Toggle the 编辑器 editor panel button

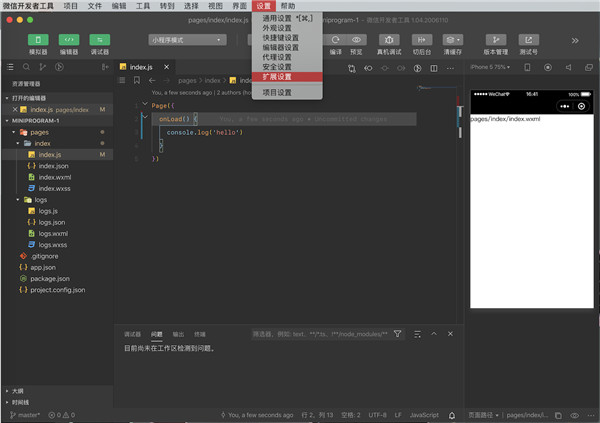(69, 40)
